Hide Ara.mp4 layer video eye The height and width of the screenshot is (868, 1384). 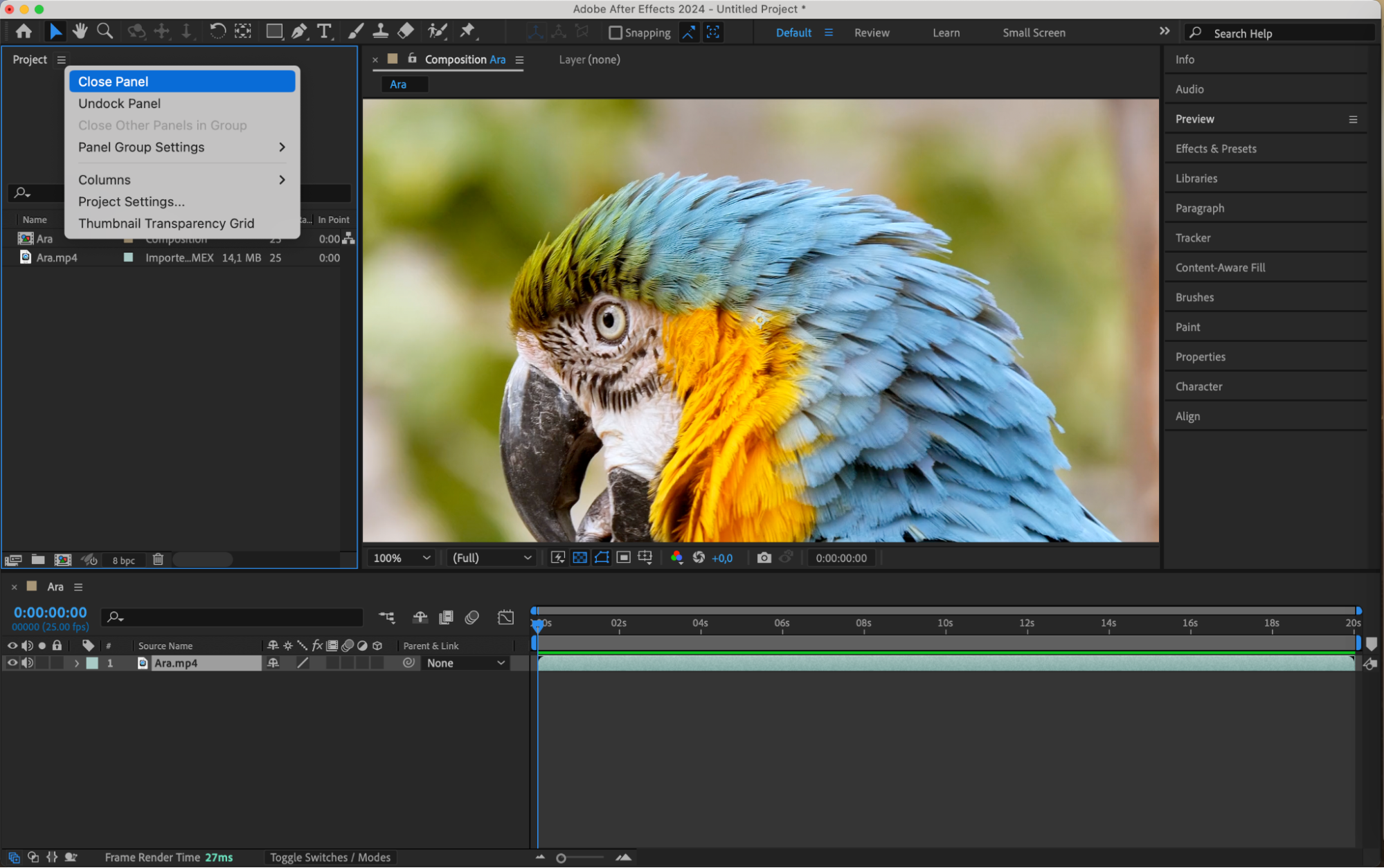12,663
